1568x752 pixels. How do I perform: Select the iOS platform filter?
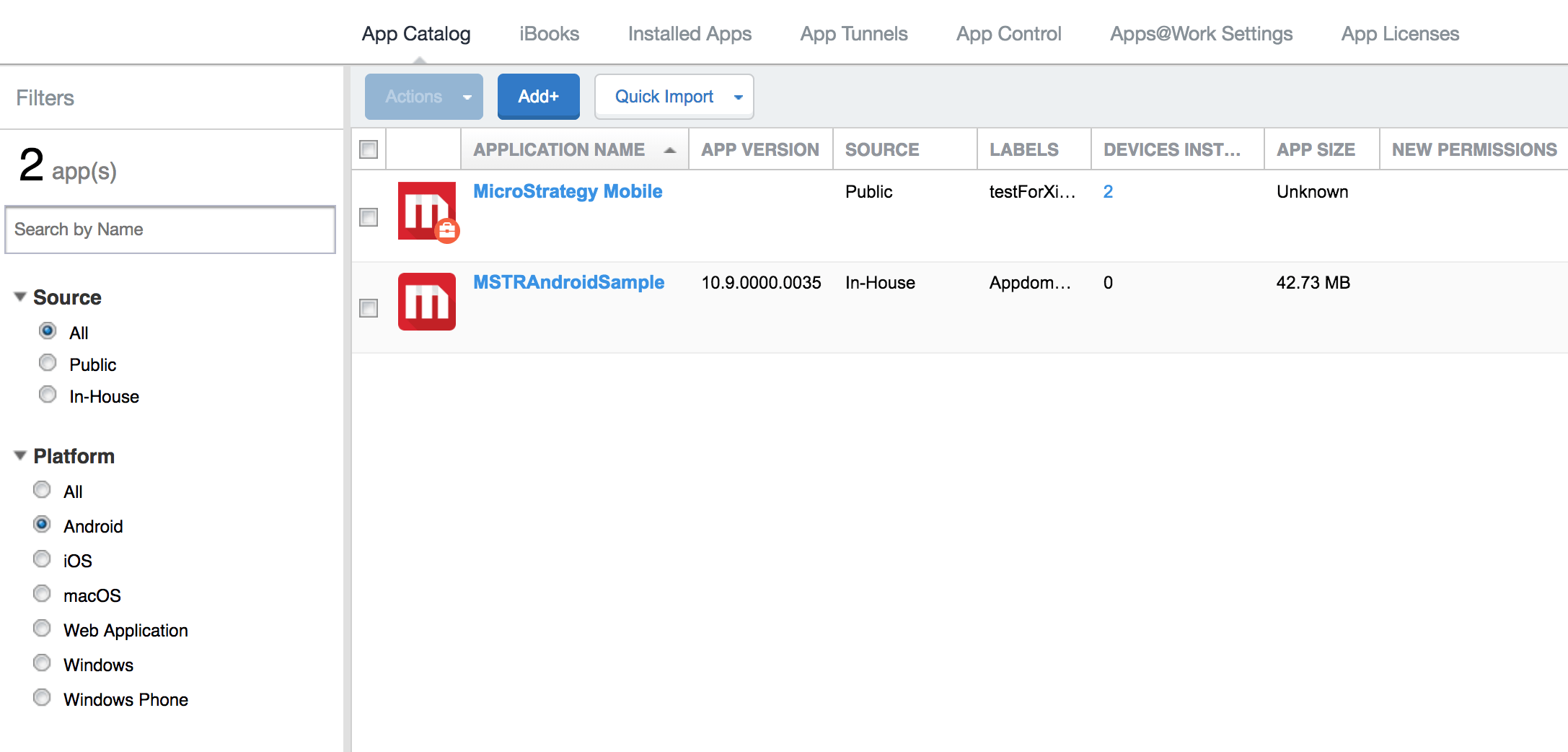pos(42,559)
